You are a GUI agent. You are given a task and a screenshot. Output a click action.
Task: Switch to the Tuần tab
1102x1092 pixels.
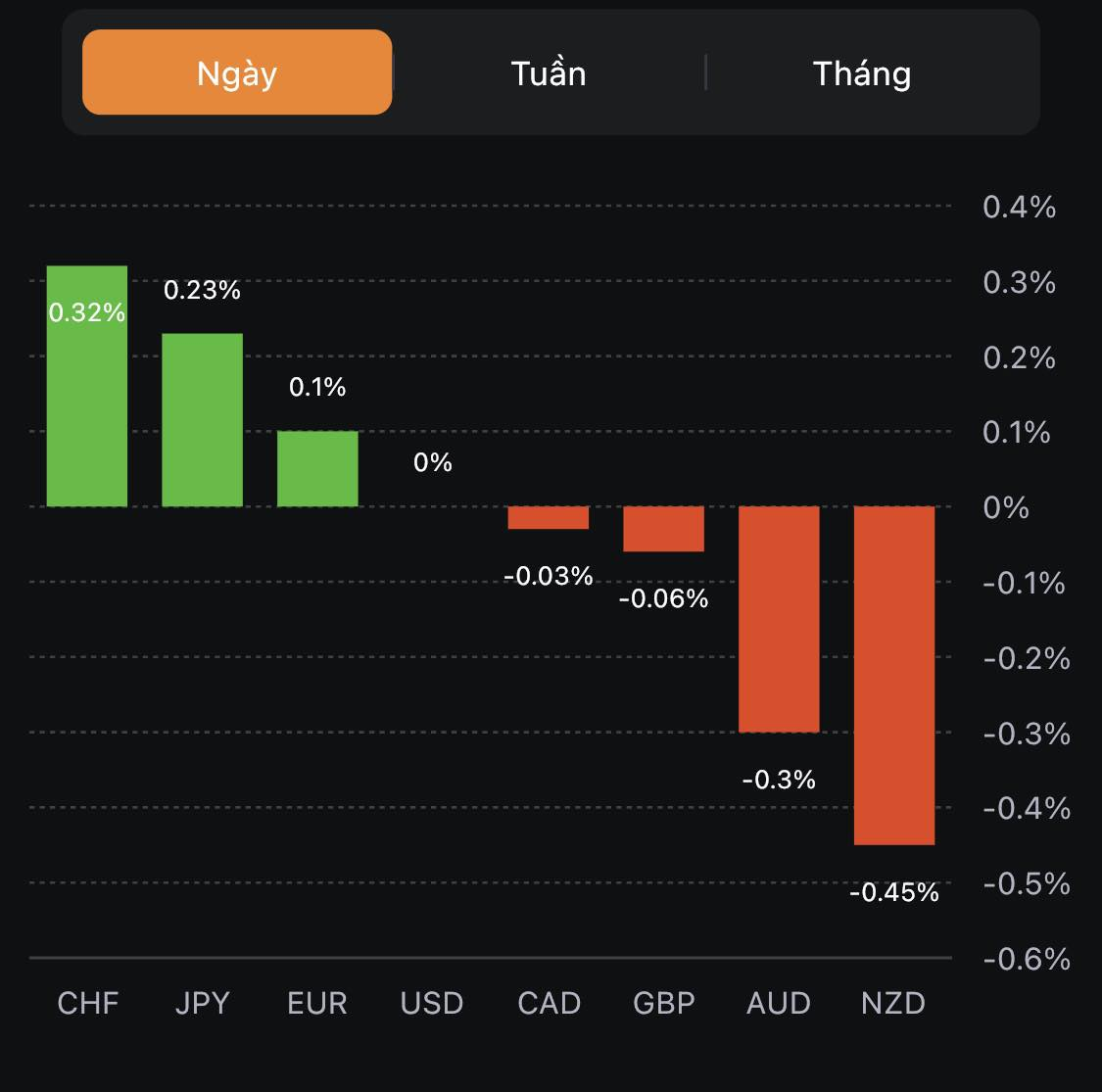[549, 73]
